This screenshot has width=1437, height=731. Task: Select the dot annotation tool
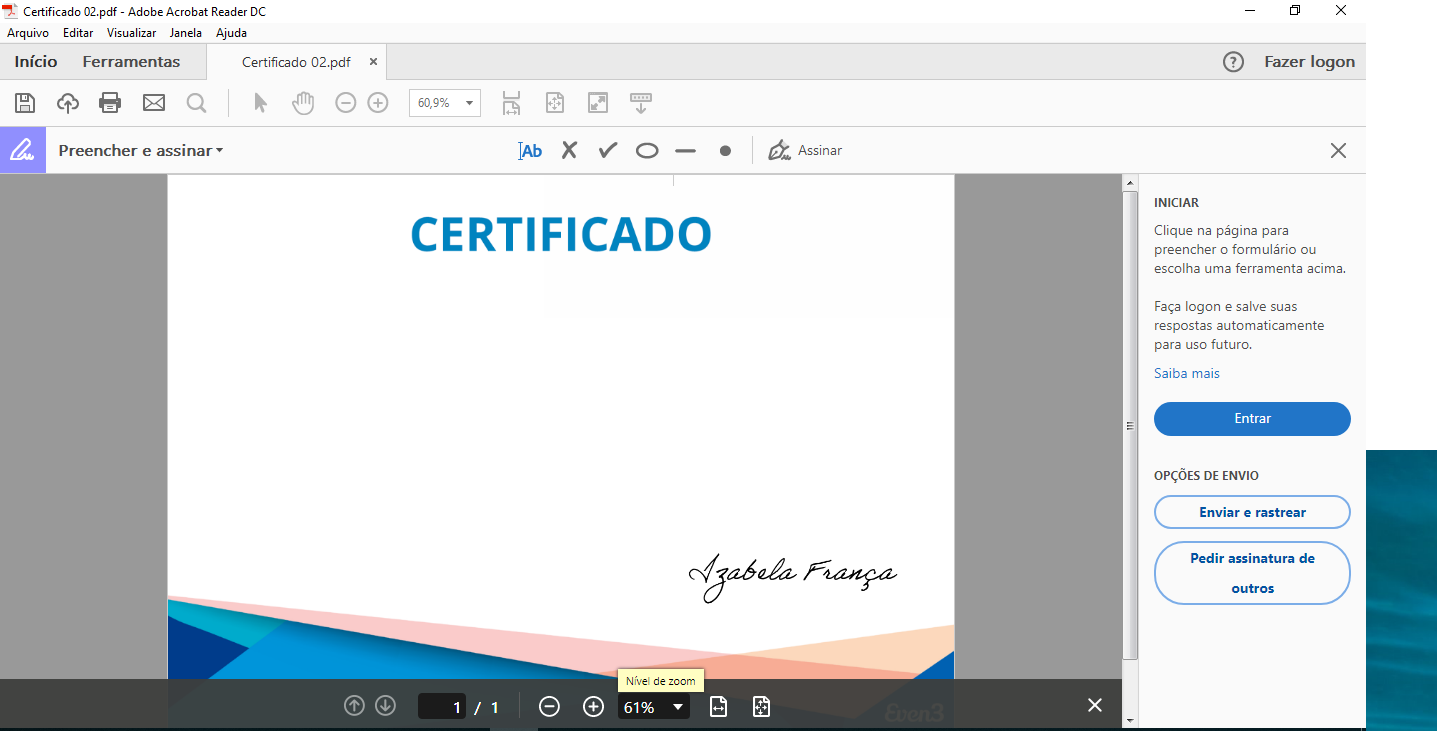coord(725,151)
